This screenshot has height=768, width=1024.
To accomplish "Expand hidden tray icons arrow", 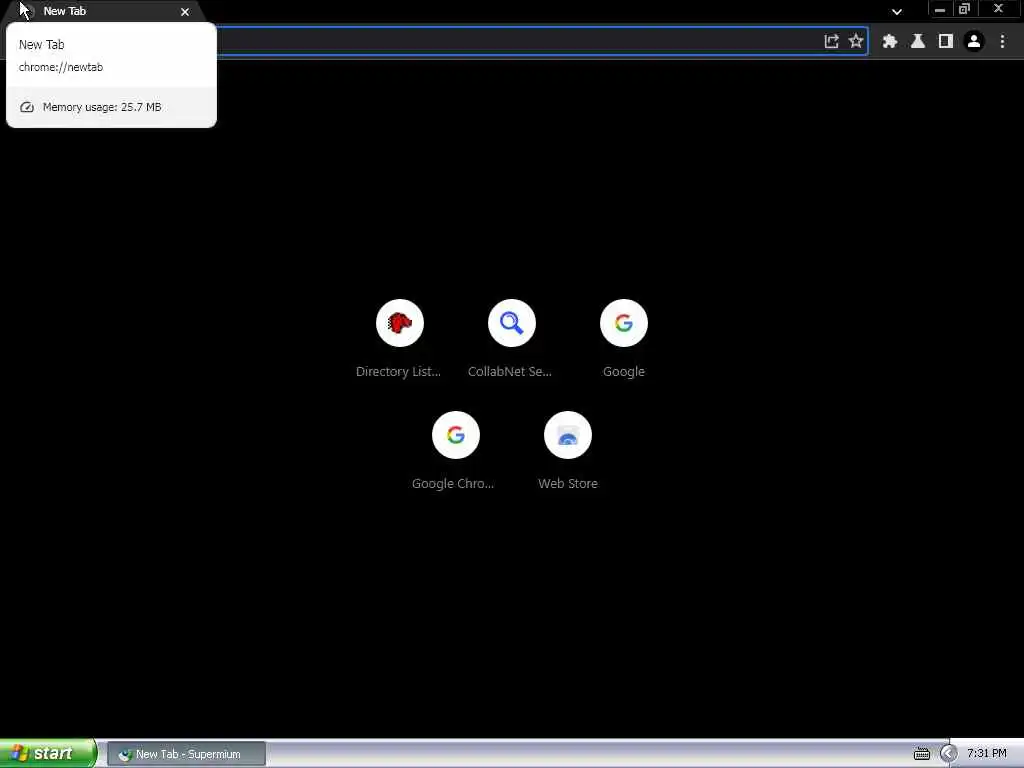I will point(948,754).
